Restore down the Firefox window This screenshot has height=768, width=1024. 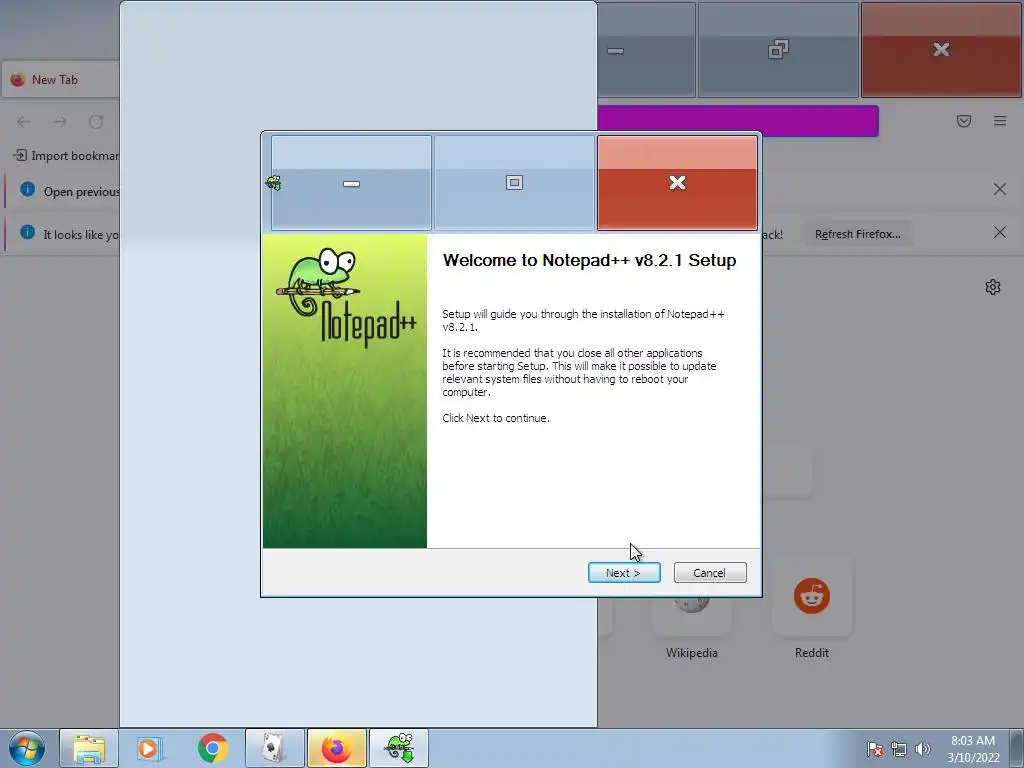coord(778,50)
